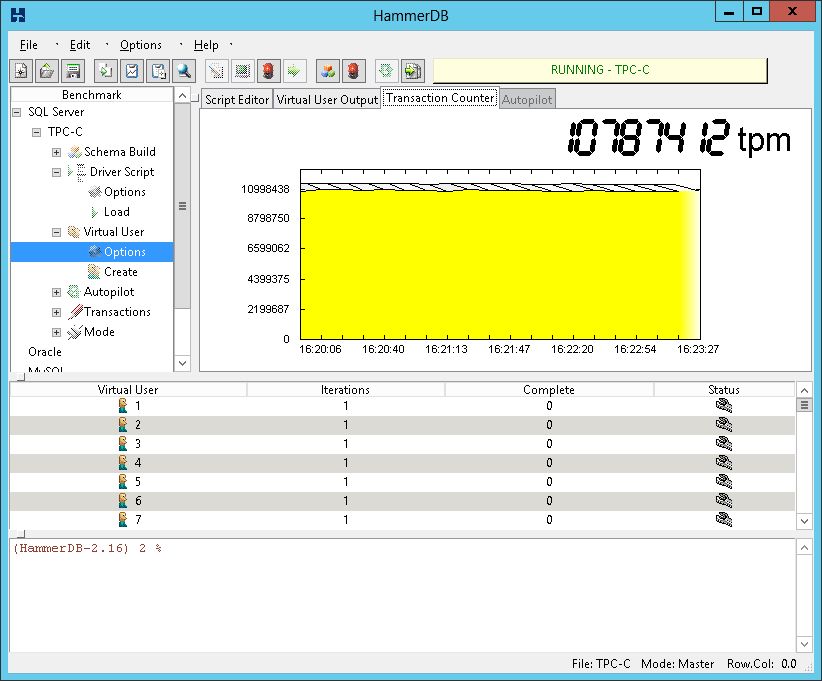The image size is (822, 681).
Task: Click the benchmark tree scroll up arrow
Action: tap(182, 95)
